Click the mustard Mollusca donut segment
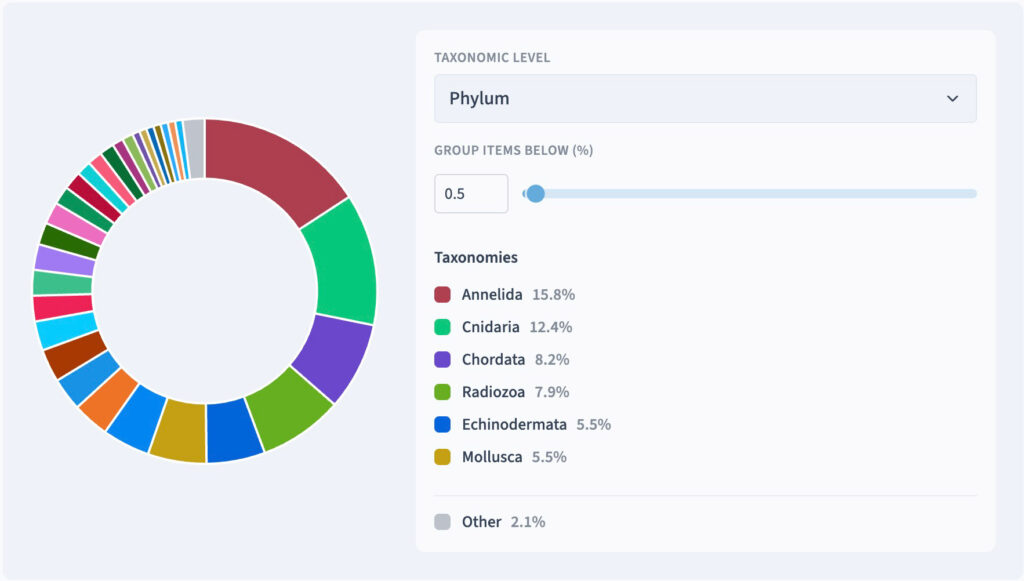This screenshot has height=581, width=1024. pyautogui.click(x=180, y=430)
